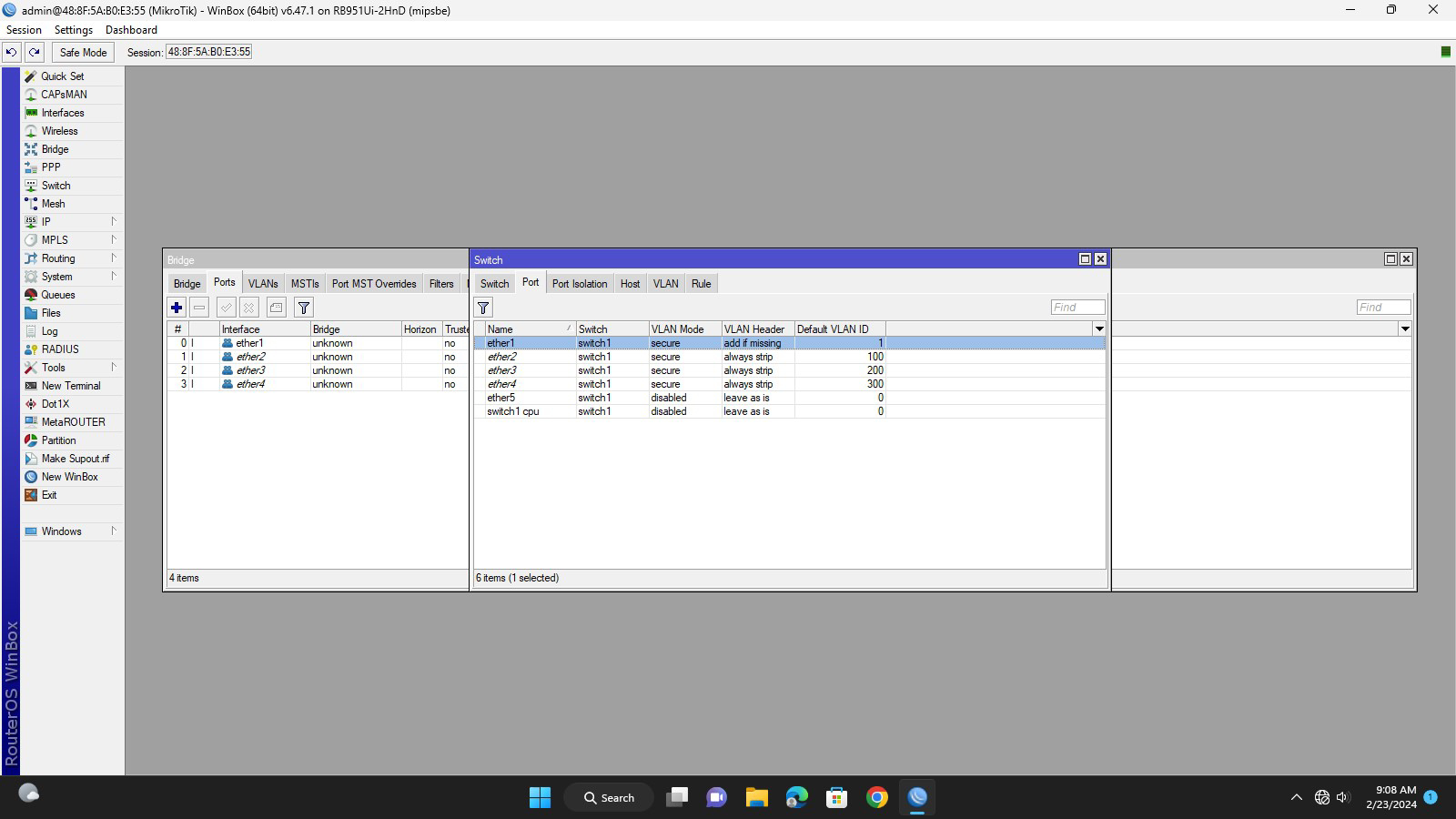1456x819 pixels.
Task: Click the undo arrow in the top toolbar
Action: [x=11, y=52]
